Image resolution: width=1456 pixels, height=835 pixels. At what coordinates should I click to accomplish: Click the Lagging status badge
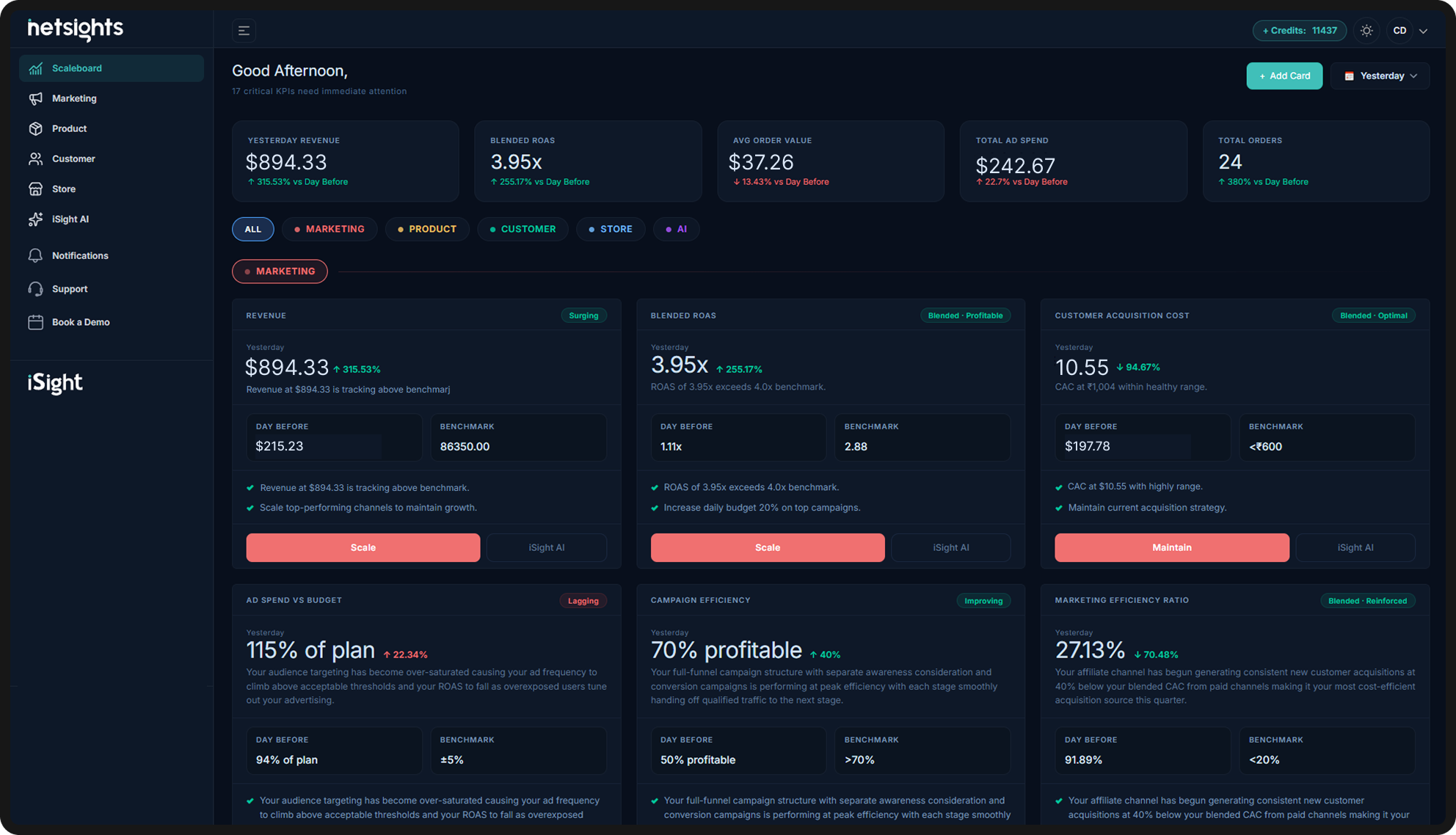coord(583,601)
